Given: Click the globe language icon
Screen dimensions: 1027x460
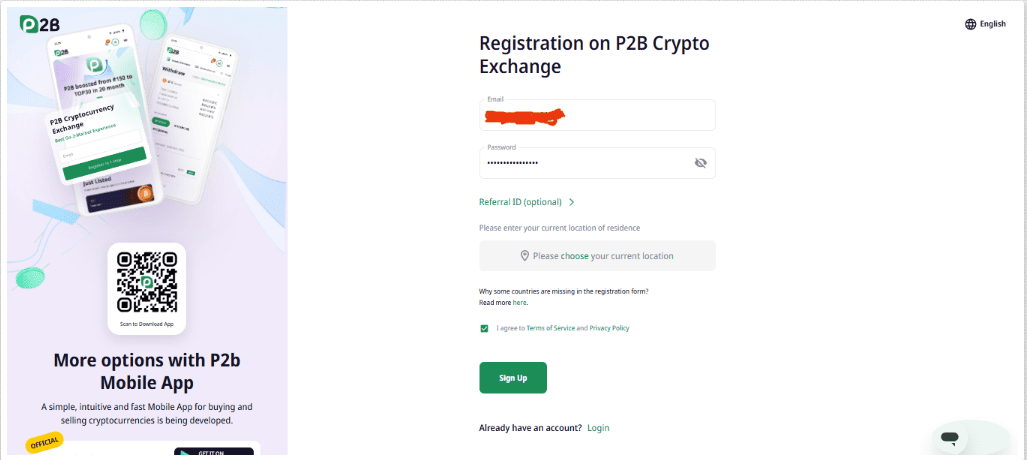Looking at the screenshot, I should pos(970,24).
